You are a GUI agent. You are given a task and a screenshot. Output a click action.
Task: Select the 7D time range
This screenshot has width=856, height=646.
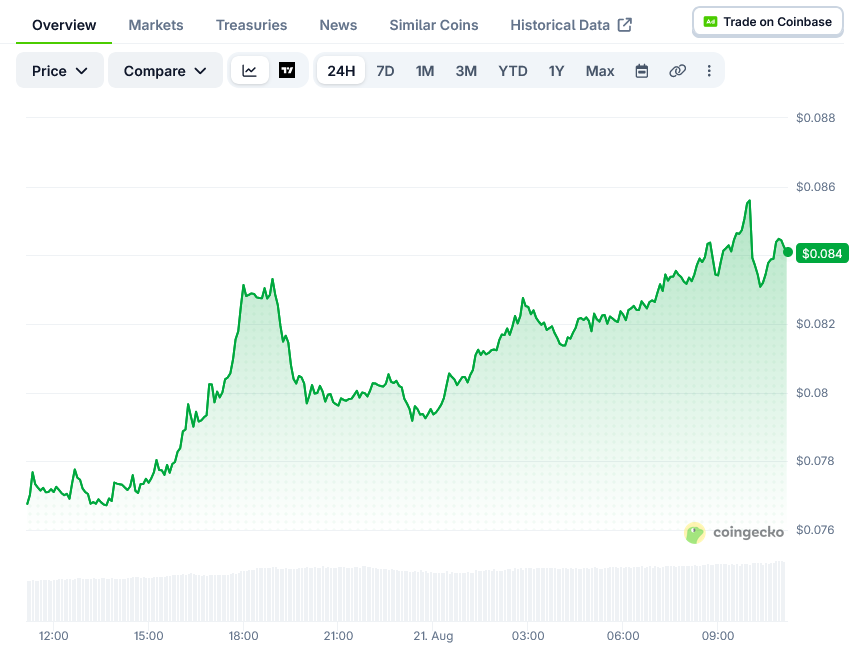click(x=385, y=71)
